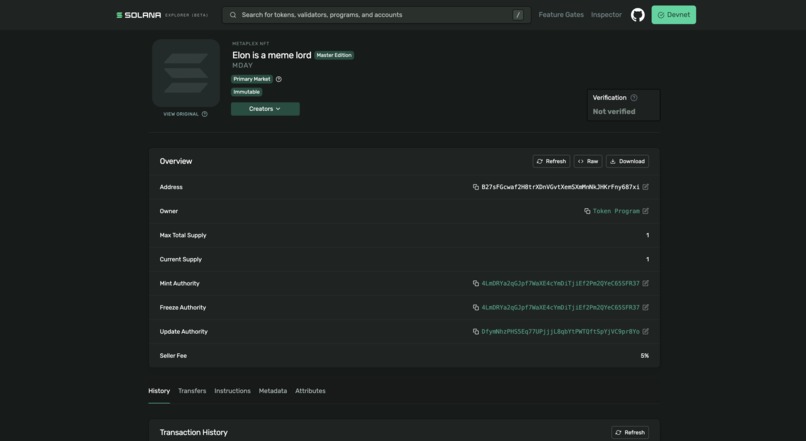Viewport: 806px width, 441px height.
Task: Open the Freeze Authority address link
Action: point(560,307)
